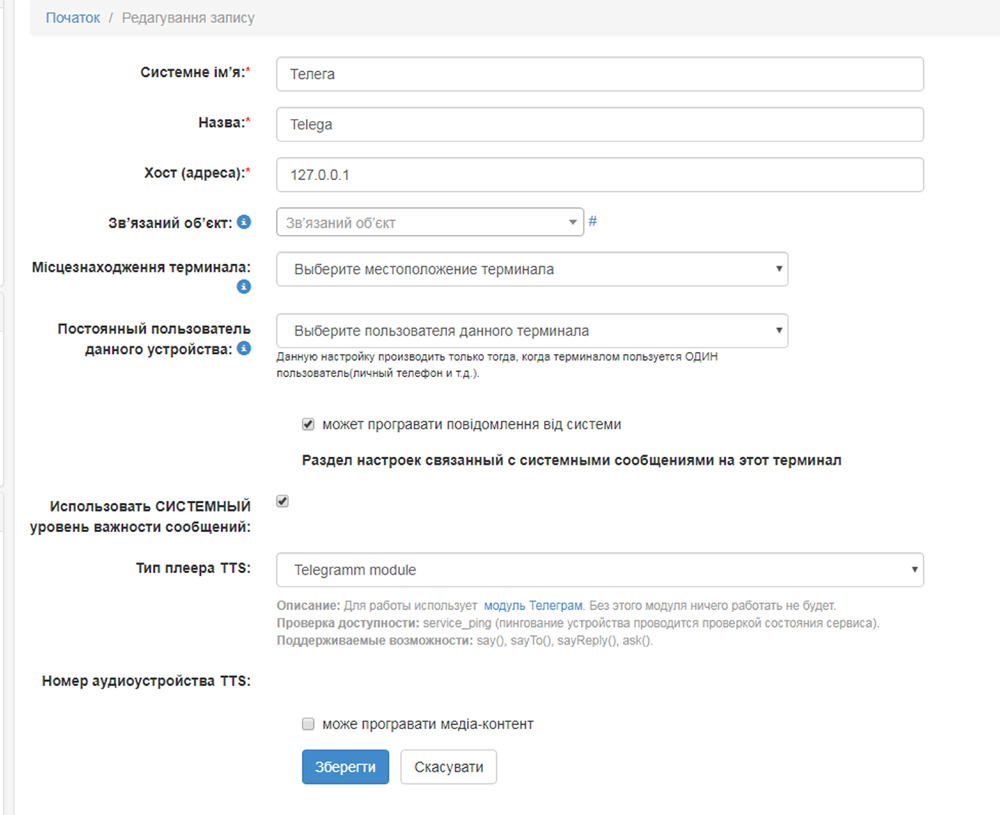Open terminal location selection dropdown
The width and height of the screenshot is (1000, 815).
(530, 268)
